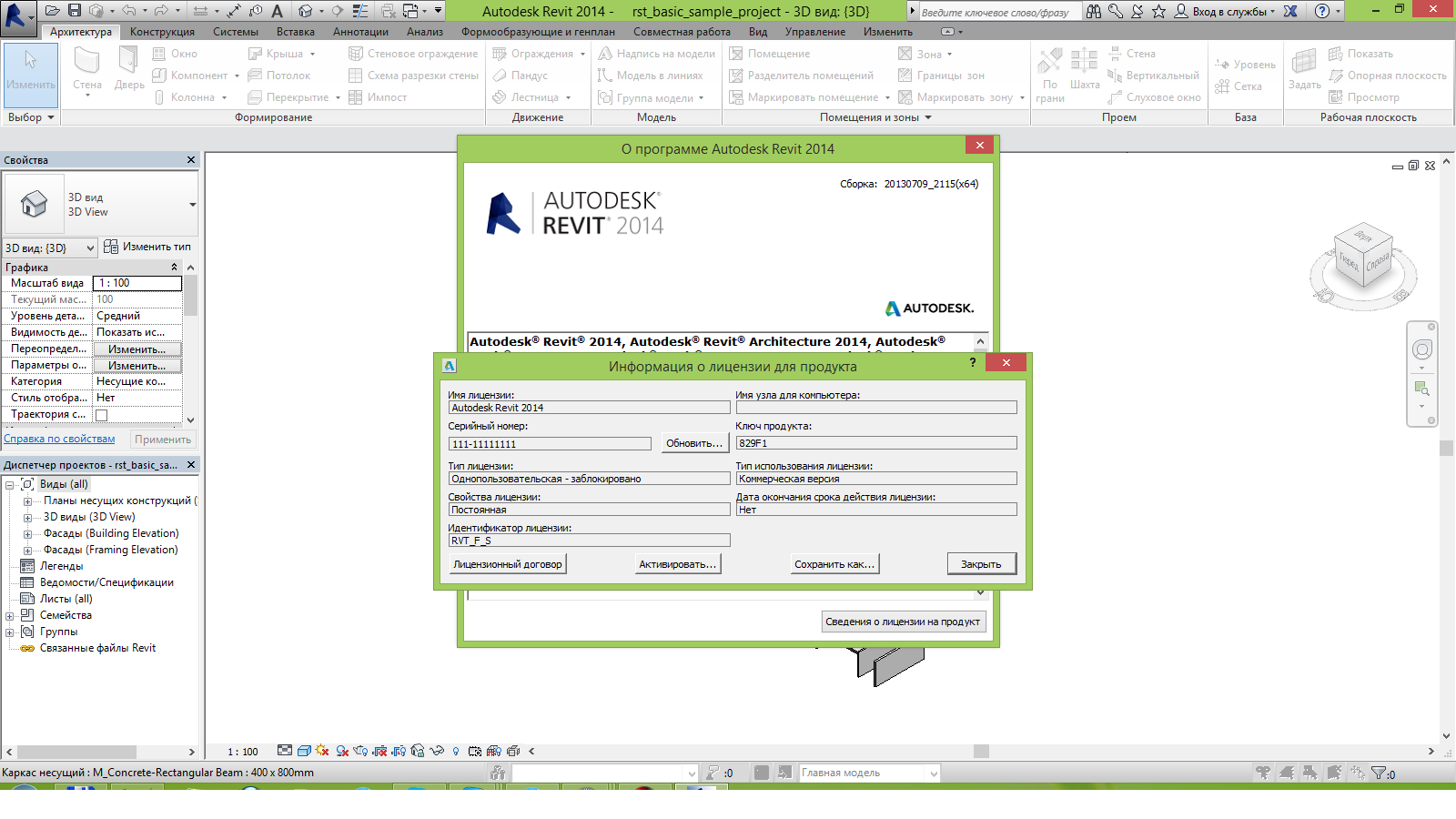Screen dimensions: 1456x819
Task: Click the Сохранить как... button
Action: pyautogui.click(x=834, y=564)
